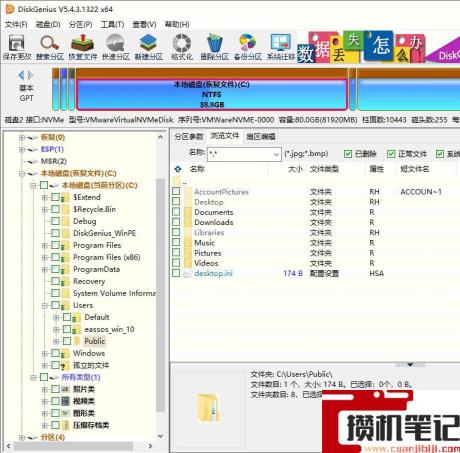This screenshot has width=460, height=453.
Task: Check the Videos folder checkbox in list
Action: click(176, 263)
